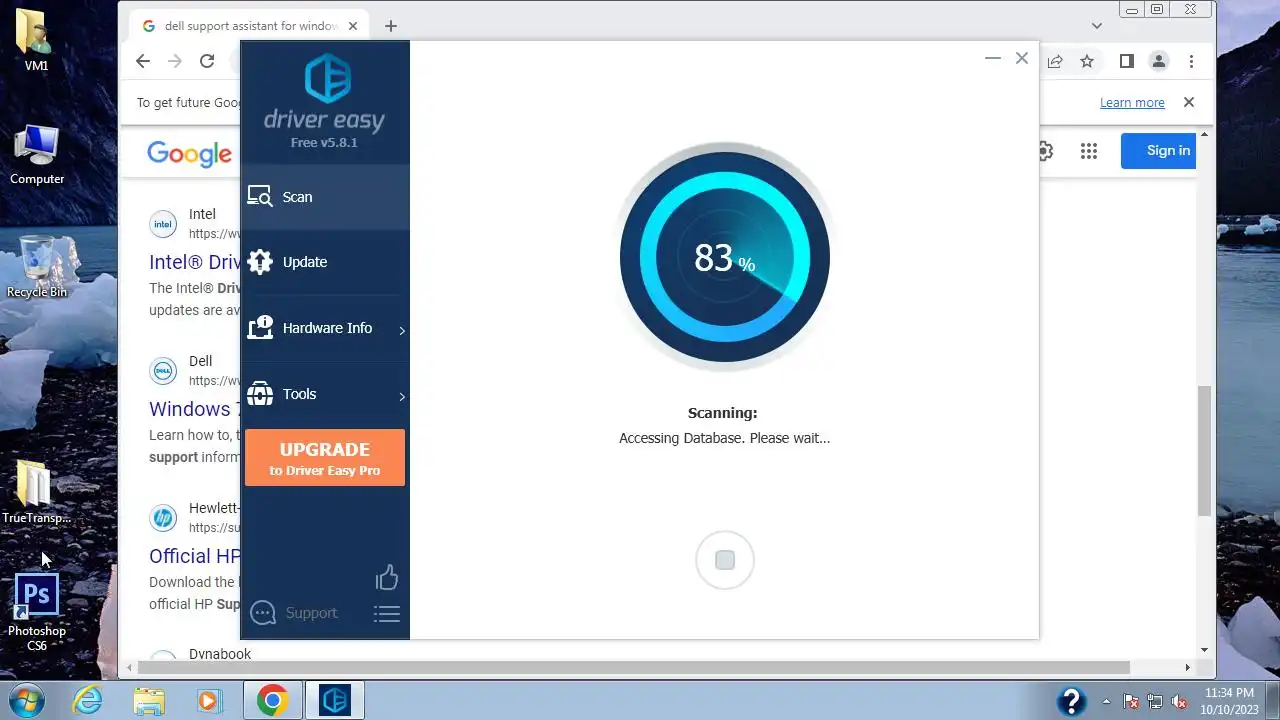Click the Google Sign in button

point(1158,151)
